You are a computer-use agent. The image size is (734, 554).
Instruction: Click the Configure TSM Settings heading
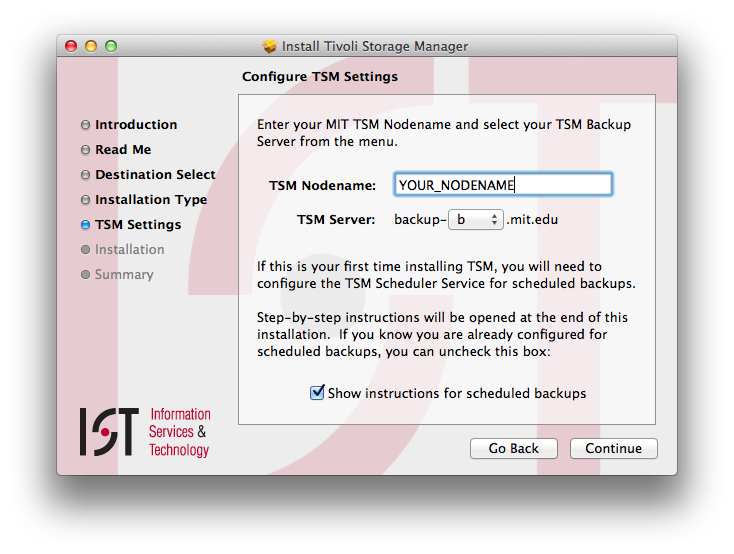coord(320,76)
